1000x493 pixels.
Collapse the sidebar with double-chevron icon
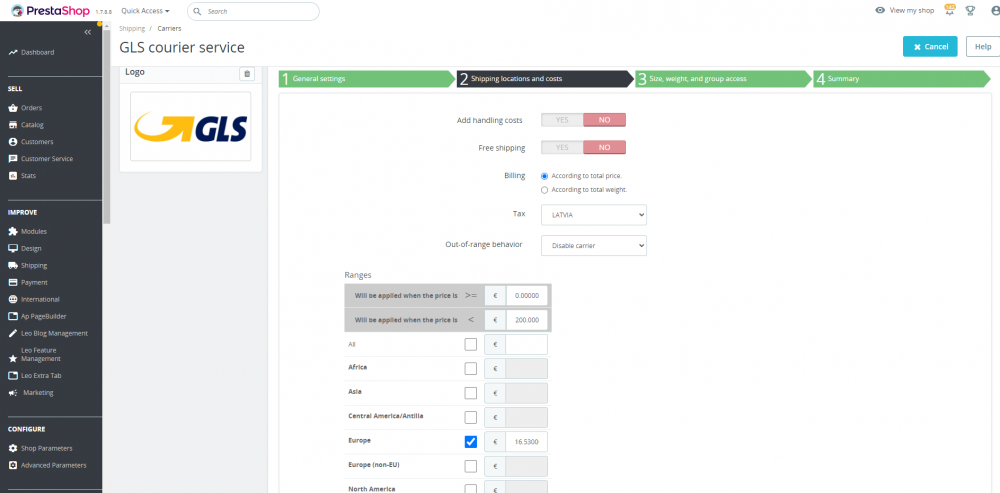[88, 32]
